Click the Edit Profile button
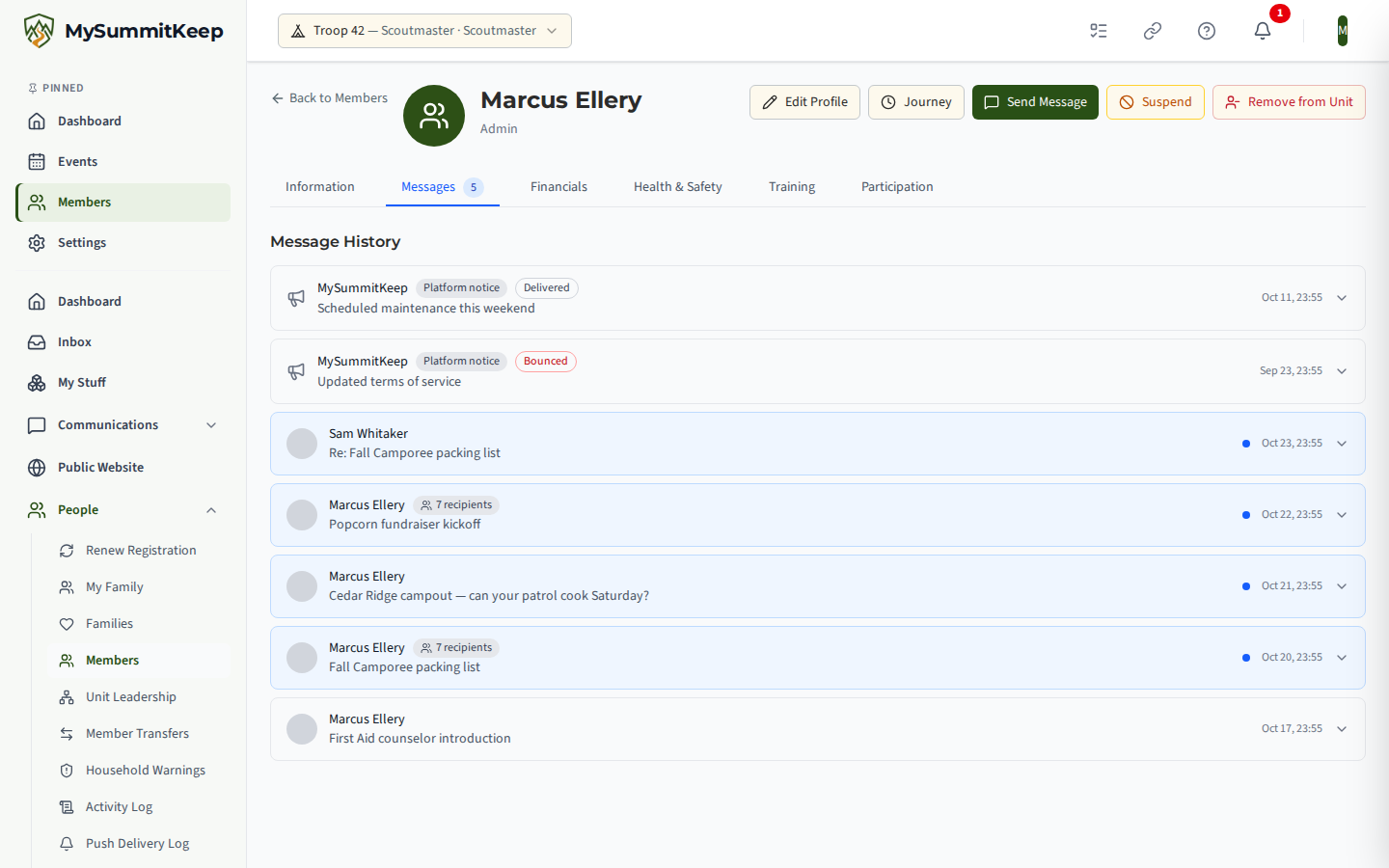 (804, 102)
